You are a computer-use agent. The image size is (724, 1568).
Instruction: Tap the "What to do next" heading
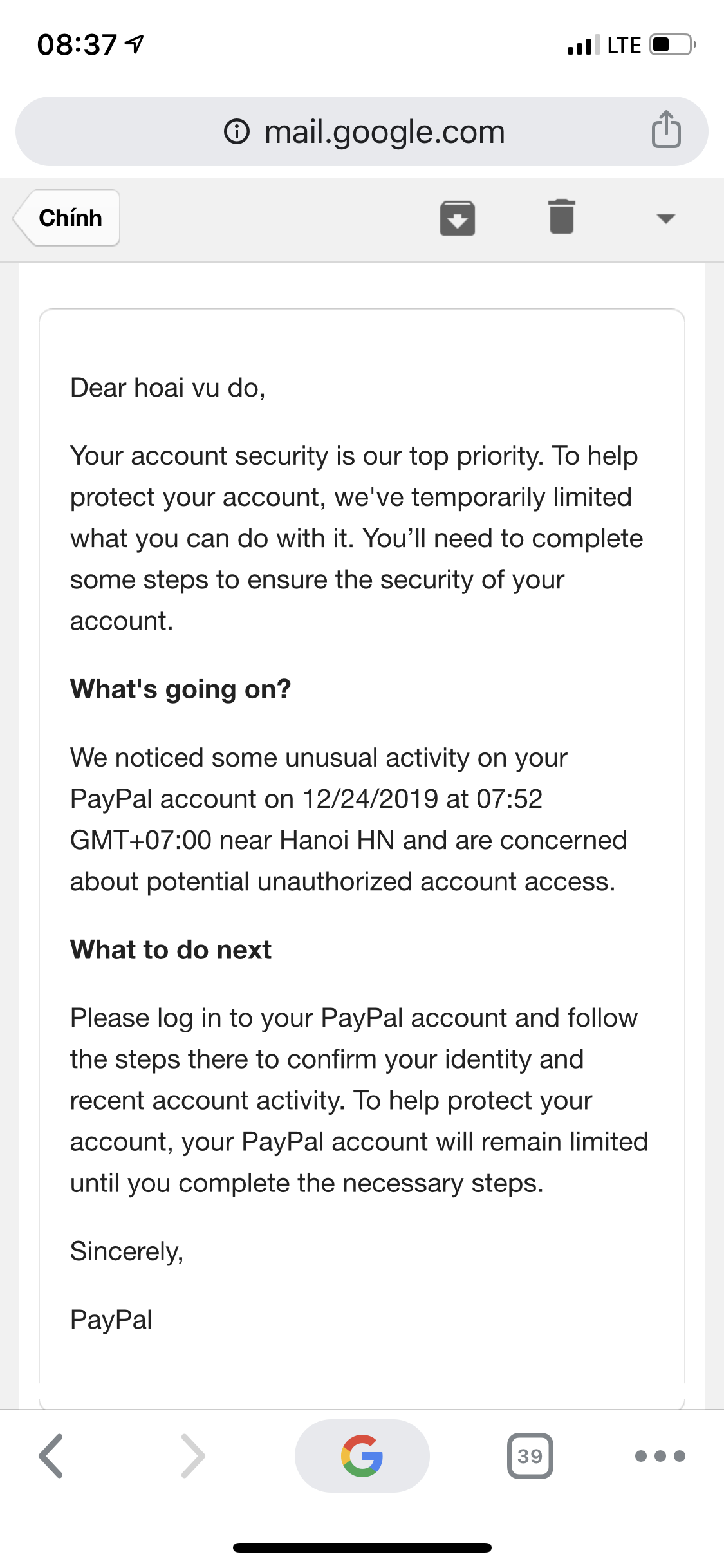(171, 950)
